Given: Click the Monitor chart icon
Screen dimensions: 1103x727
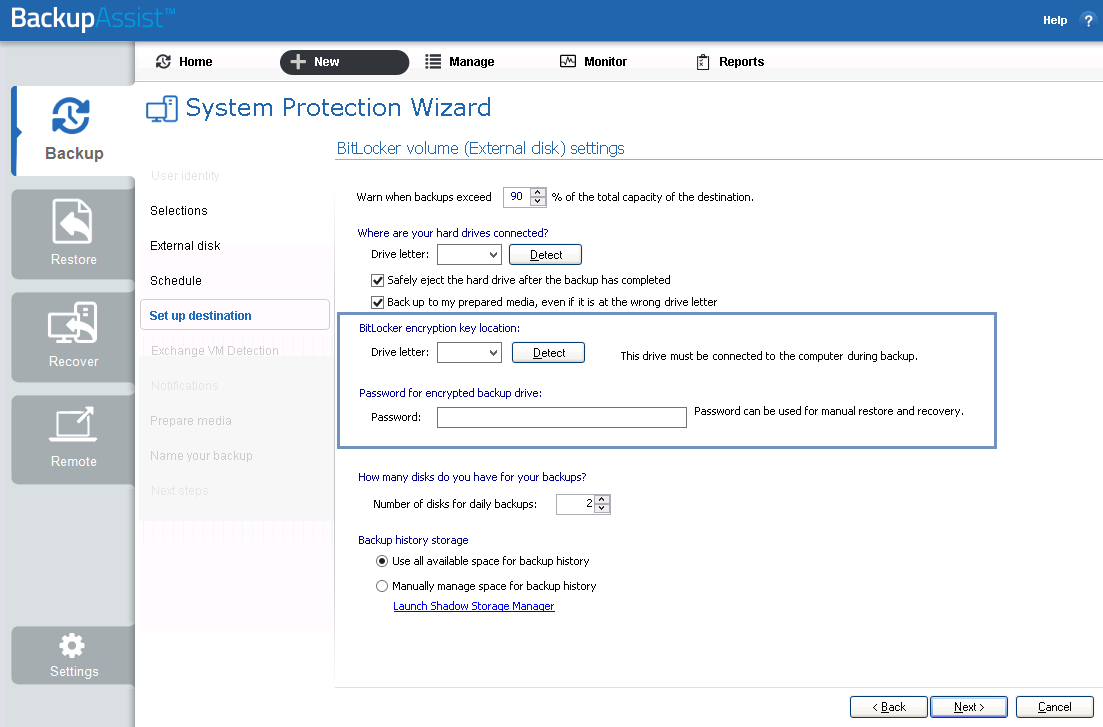Looking at the screenshot, I should coord(568,61).
